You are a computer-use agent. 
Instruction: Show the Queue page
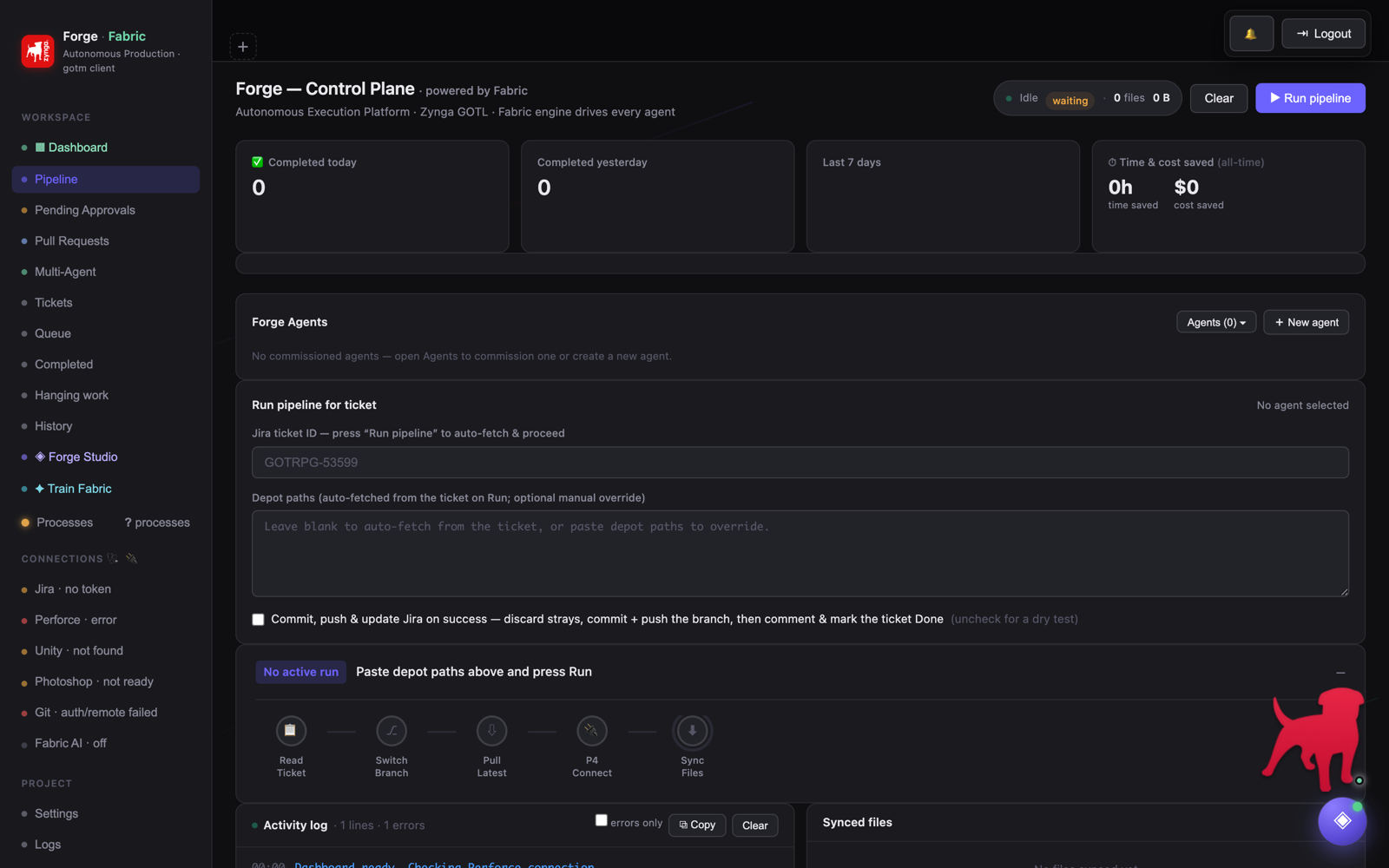106,333
